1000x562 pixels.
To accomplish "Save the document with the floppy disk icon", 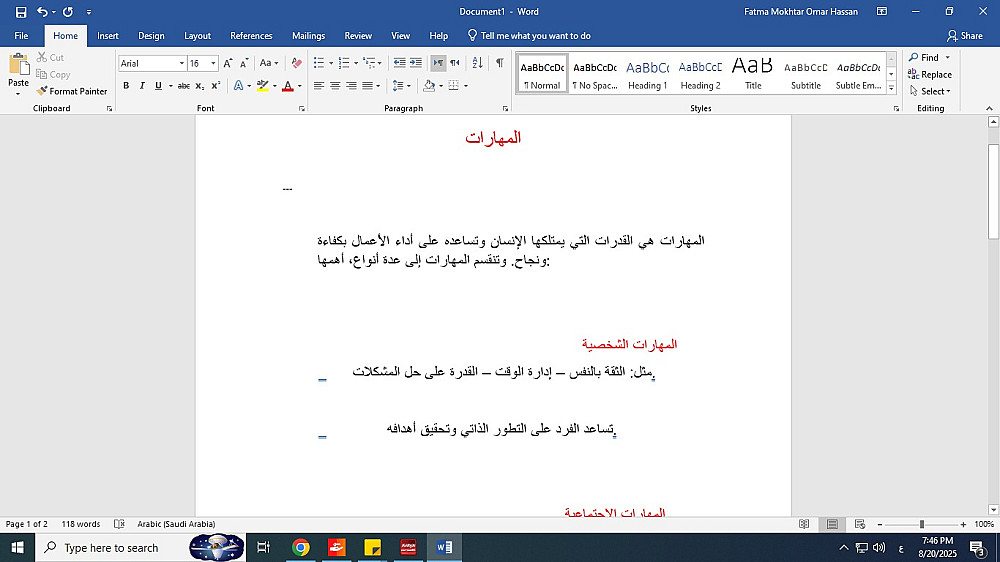I will tap(21, 11).
